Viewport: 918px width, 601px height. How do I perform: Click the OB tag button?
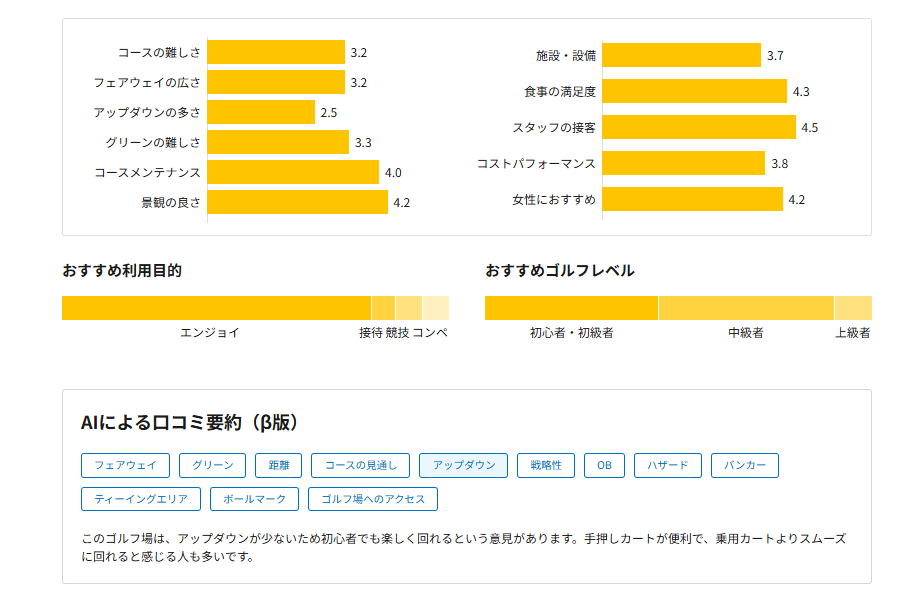[604, 465]
